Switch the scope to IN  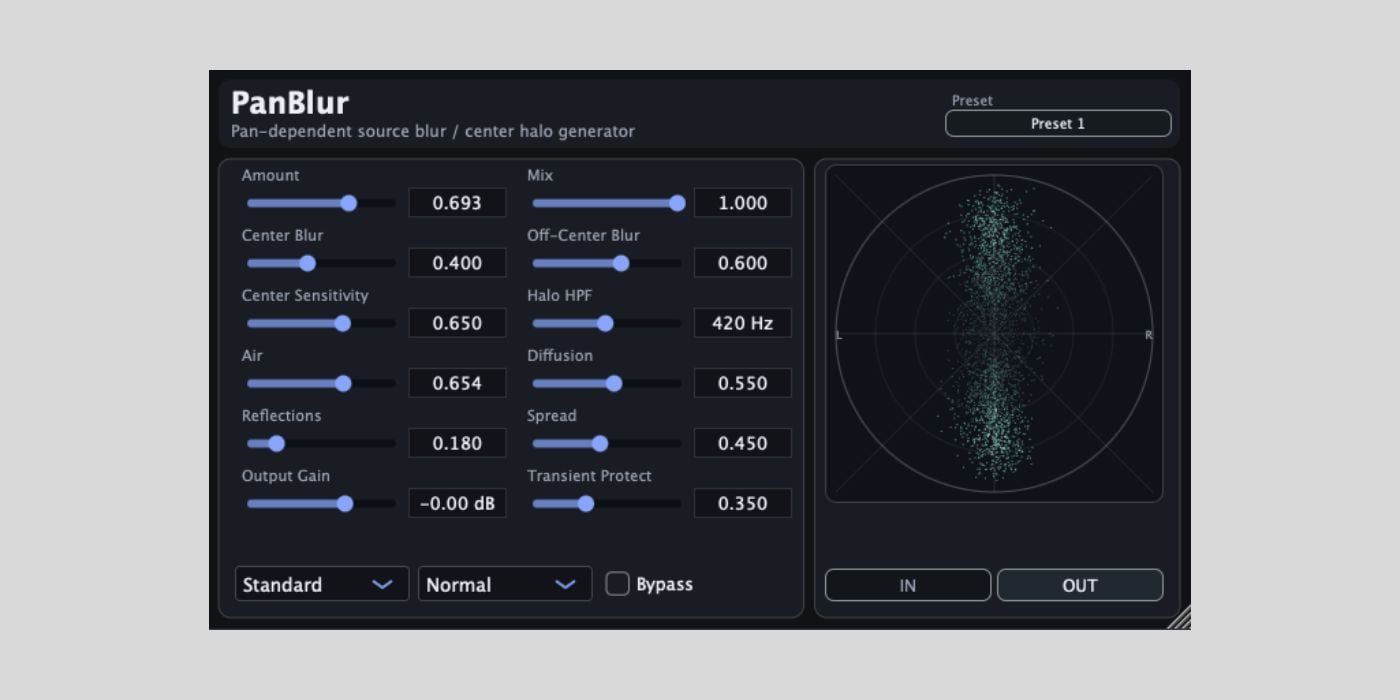(908, 585)
